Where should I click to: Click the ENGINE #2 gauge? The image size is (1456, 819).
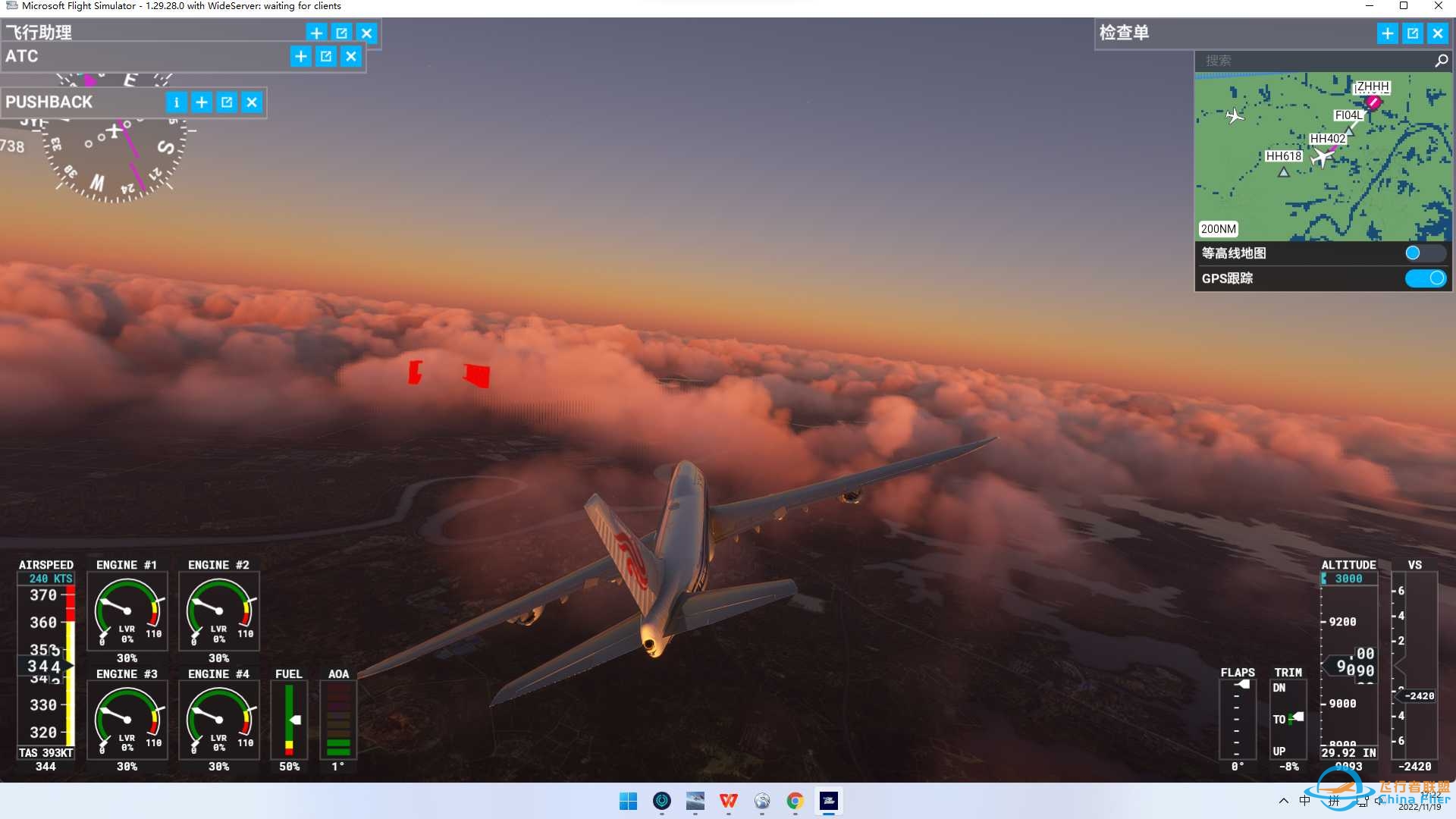pos(218,611)
